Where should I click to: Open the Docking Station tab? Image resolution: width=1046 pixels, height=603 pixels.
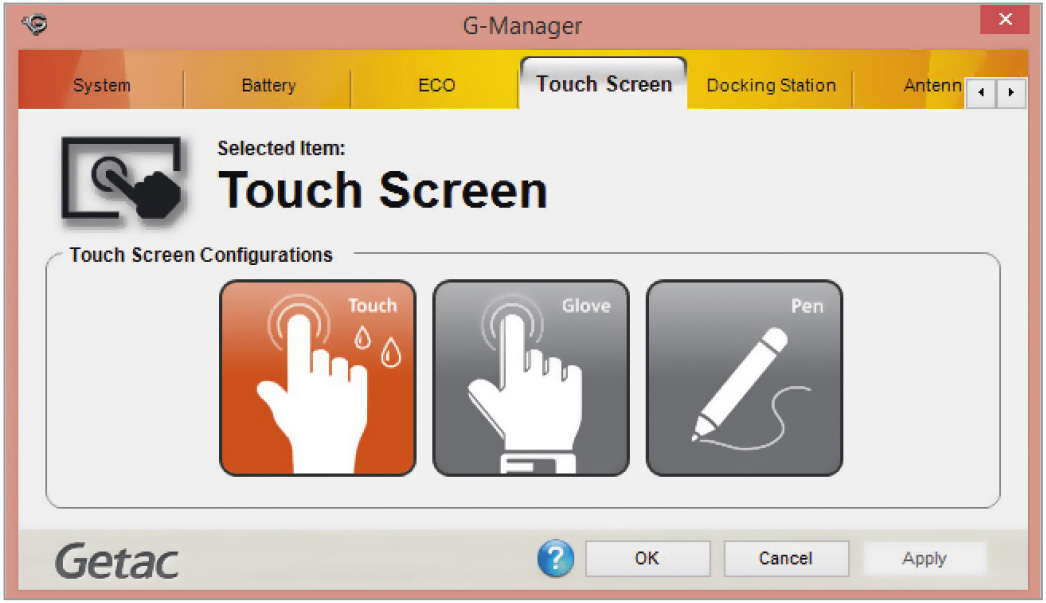(x=771, y=85)
